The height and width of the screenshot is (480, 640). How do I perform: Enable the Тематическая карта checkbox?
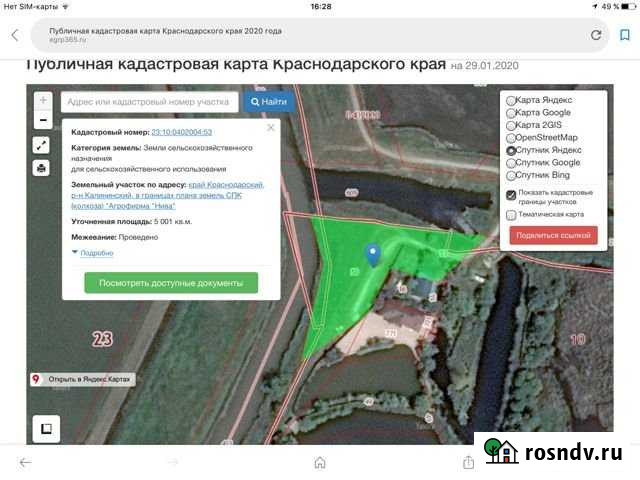(x=512, y=214)
